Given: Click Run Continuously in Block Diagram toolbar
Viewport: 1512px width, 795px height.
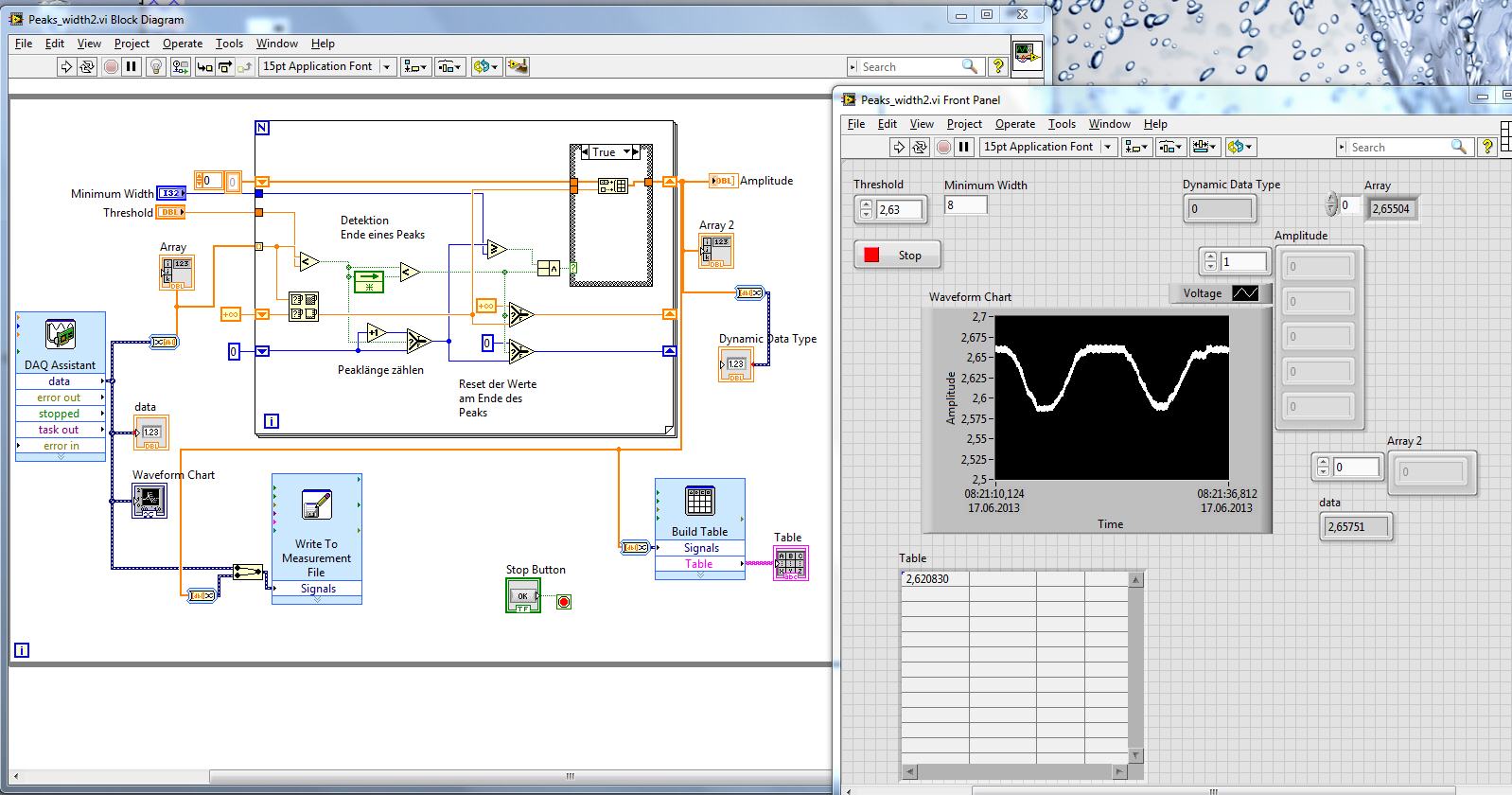Looking at the screenshot, I should [87, 66].
